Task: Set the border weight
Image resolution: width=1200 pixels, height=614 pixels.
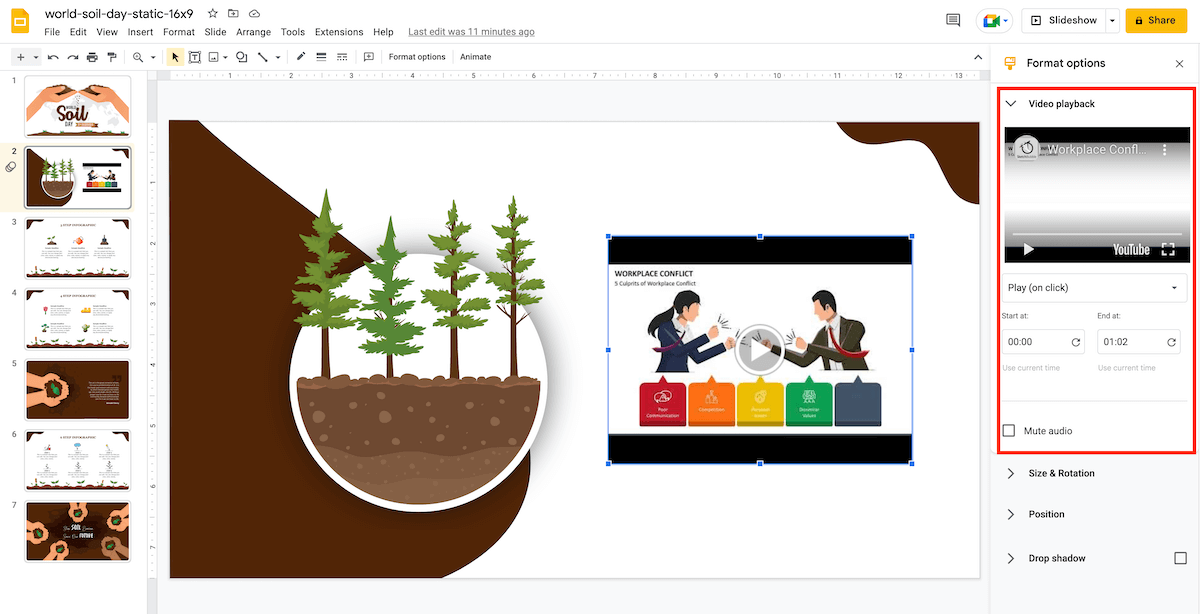Action: pyautogui.click(x=321, y=57)
